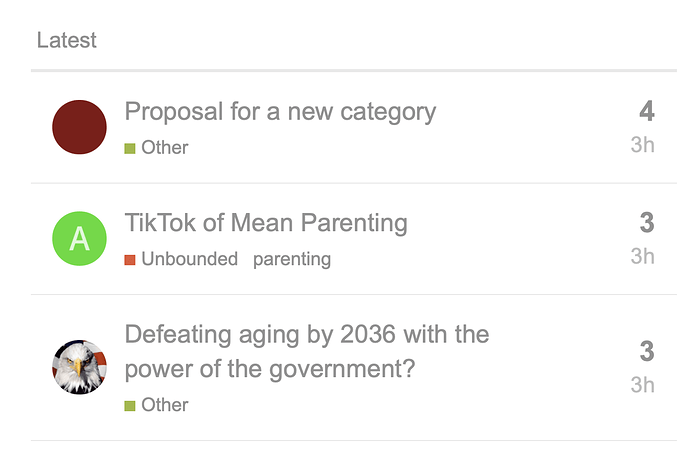
Task: Select the Unbounded category label
Action: click(x=190, y=259)
